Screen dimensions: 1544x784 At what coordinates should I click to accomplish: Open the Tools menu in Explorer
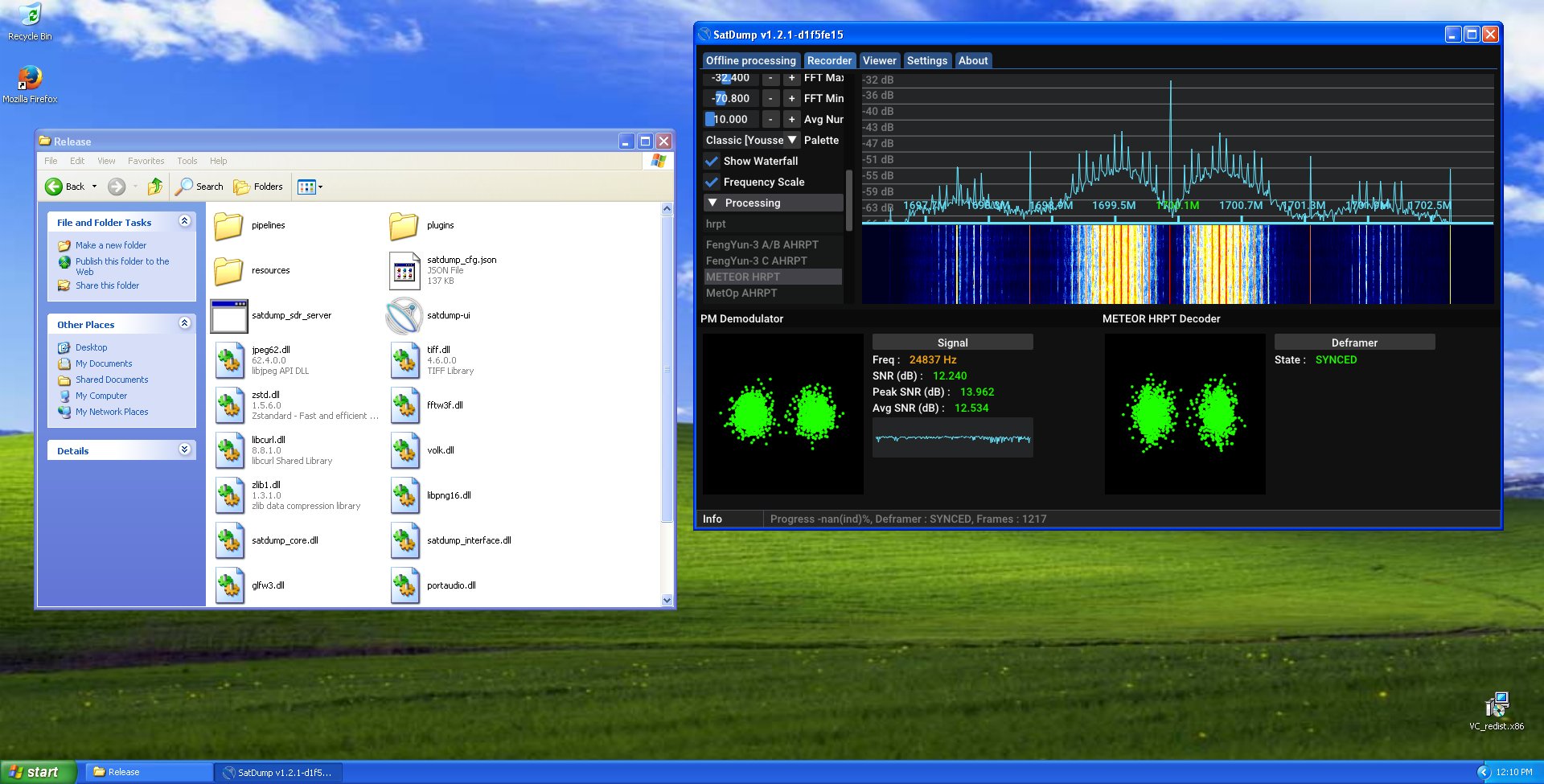point(187,161)
